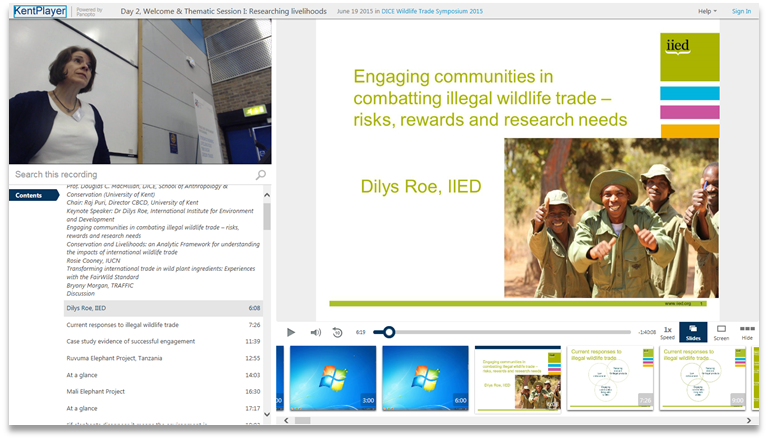This screenshot has width=768, height=440.
Task: Rewind ten seconds with the replay icon
Action: pyautogui.click(x=337, y=332)
